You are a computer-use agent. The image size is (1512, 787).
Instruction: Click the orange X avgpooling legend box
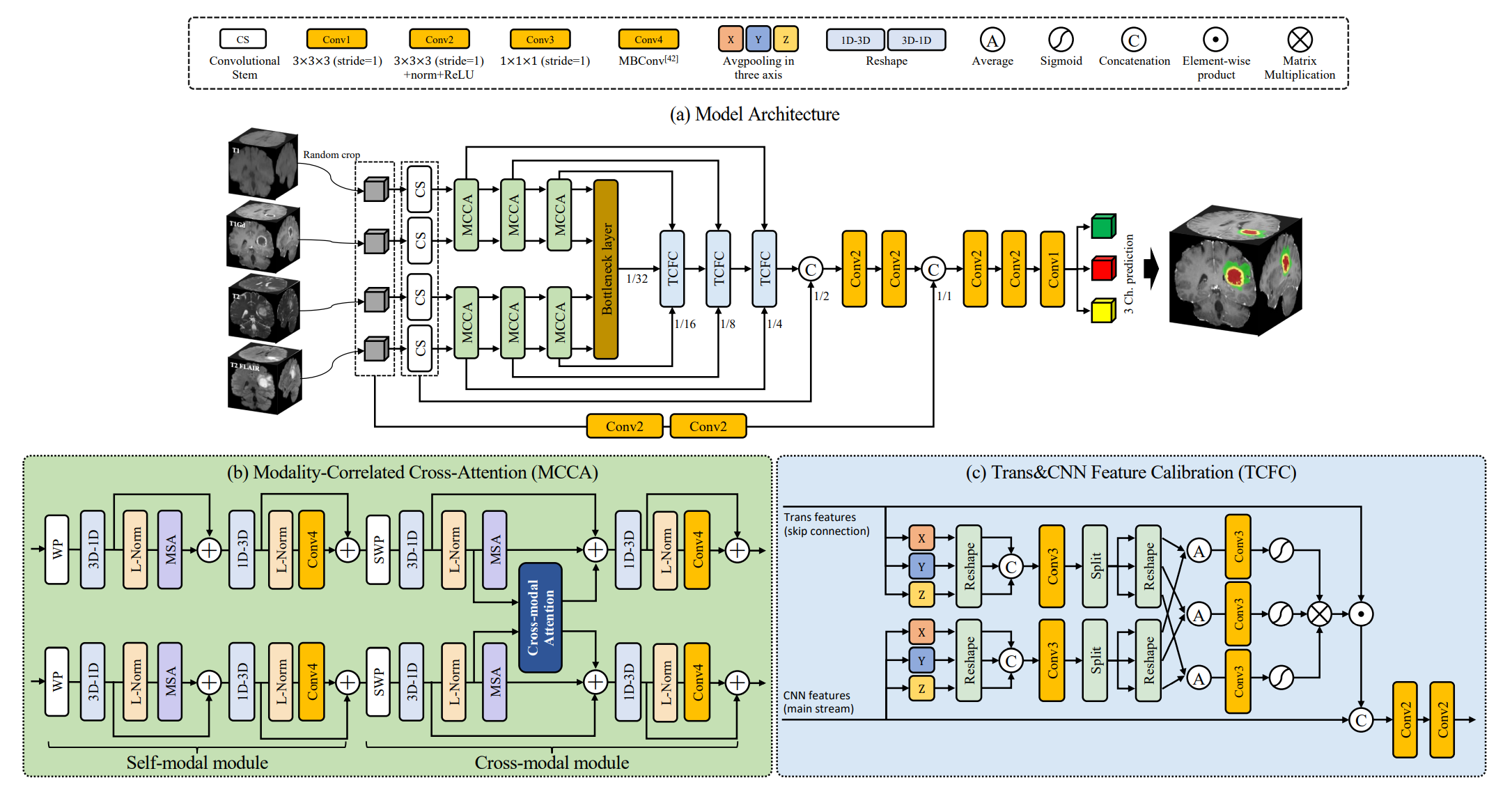tap(731, 40)
